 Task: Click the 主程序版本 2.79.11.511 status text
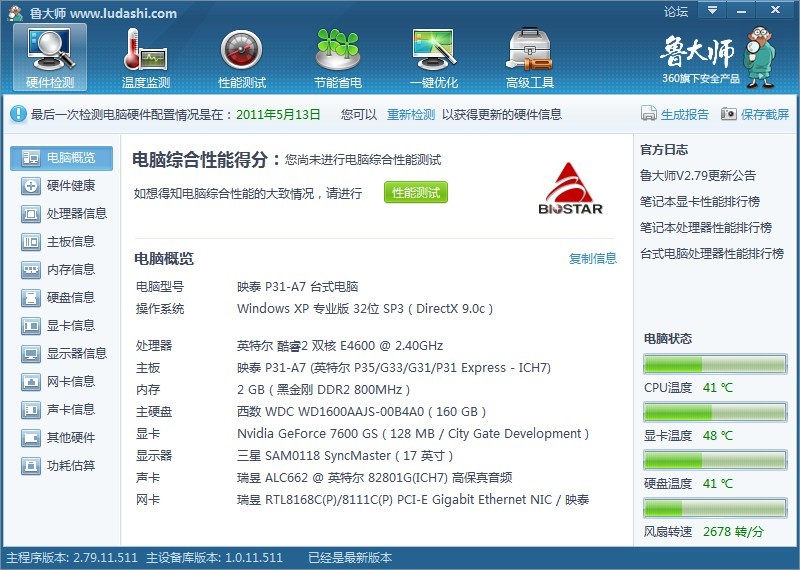click(72, 558)
